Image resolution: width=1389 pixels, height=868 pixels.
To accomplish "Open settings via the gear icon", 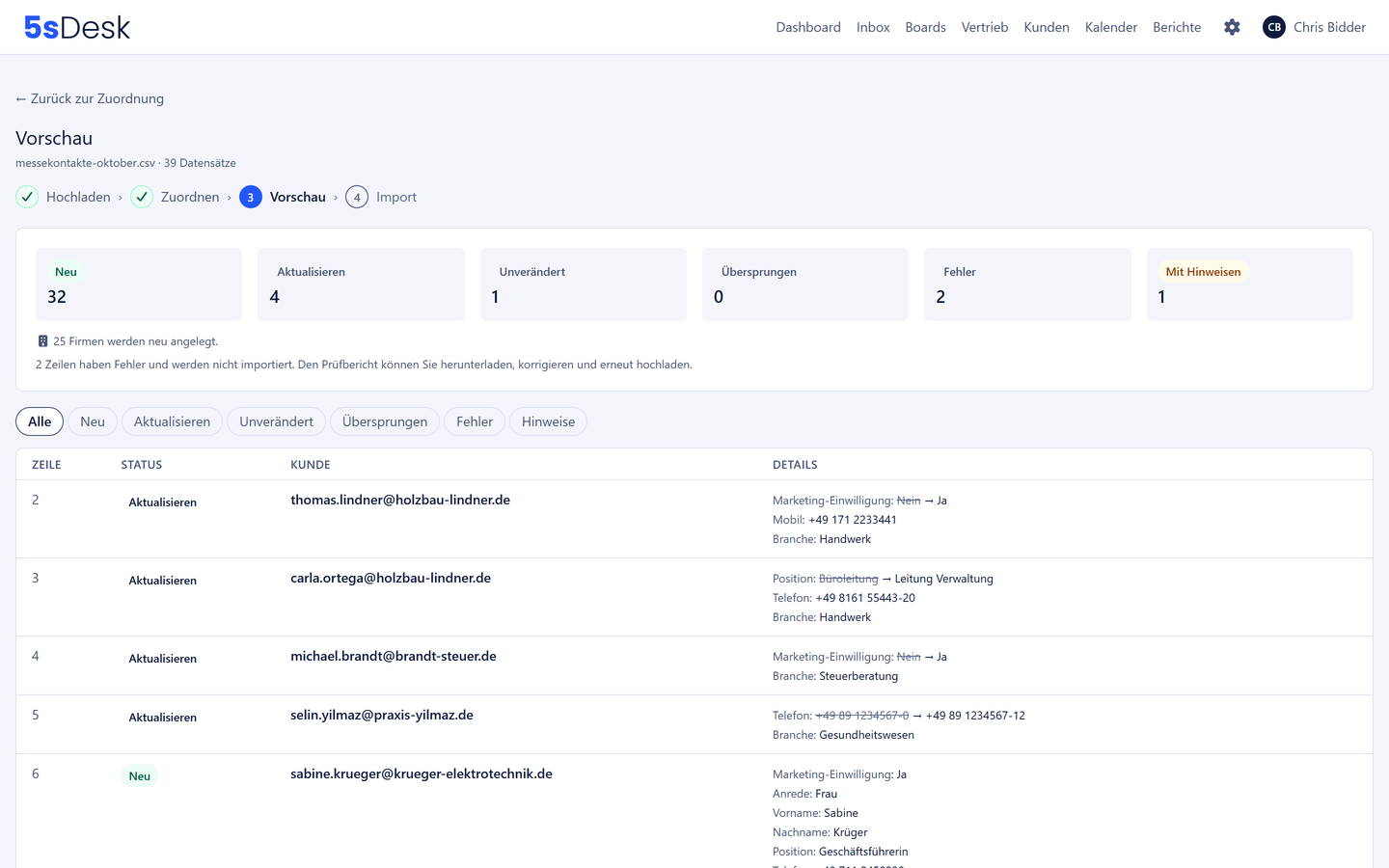I will point(1232,27).
